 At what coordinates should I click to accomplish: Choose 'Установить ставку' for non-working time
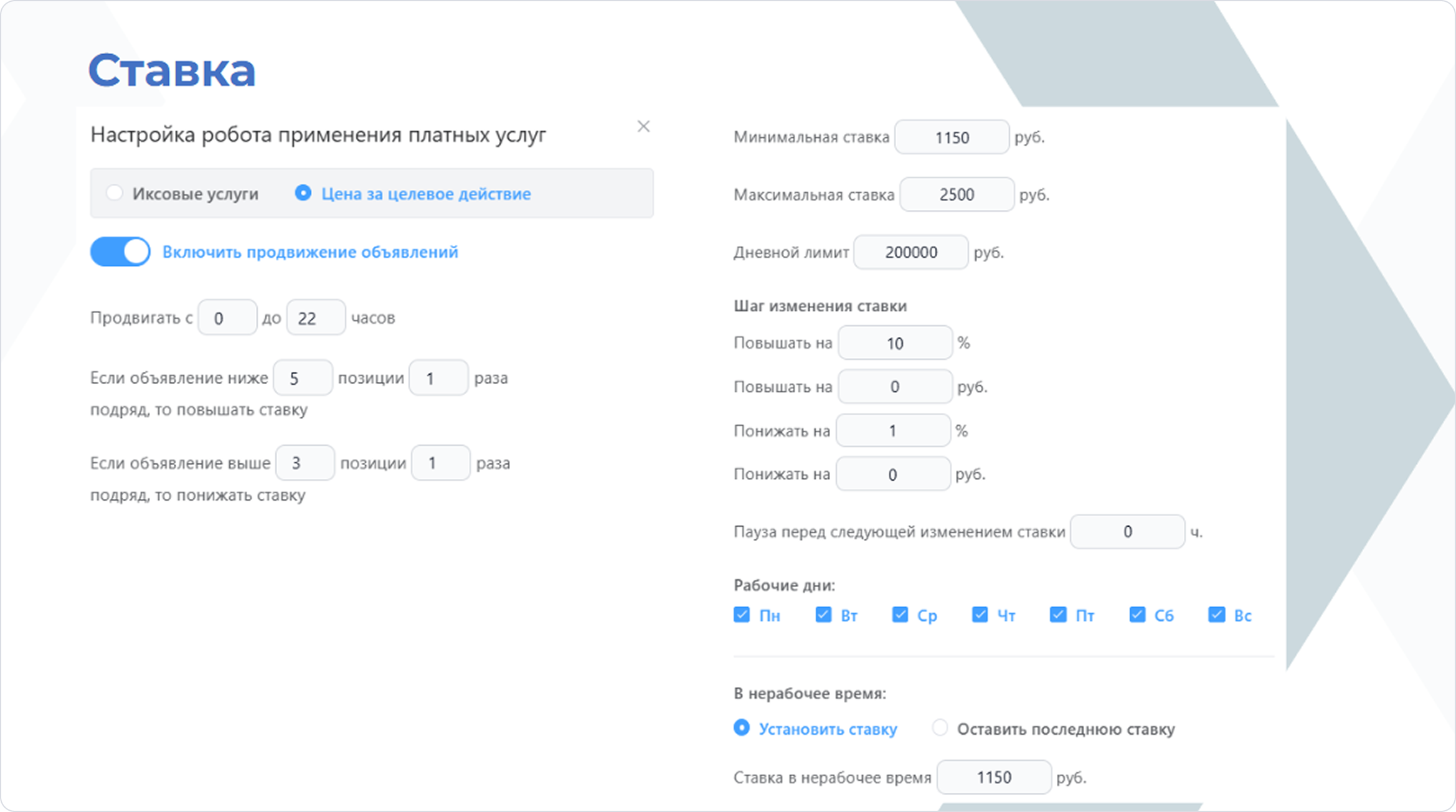[742, 728]
